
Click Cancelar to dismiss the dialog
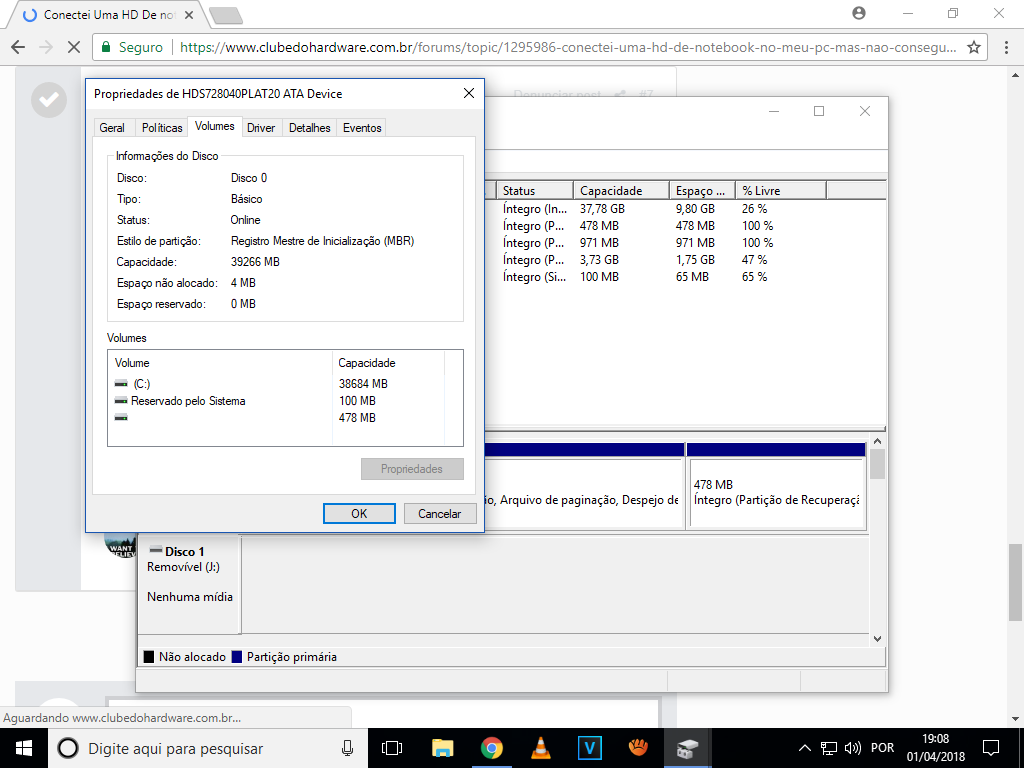pyautogui.click(x=439, y=513)
